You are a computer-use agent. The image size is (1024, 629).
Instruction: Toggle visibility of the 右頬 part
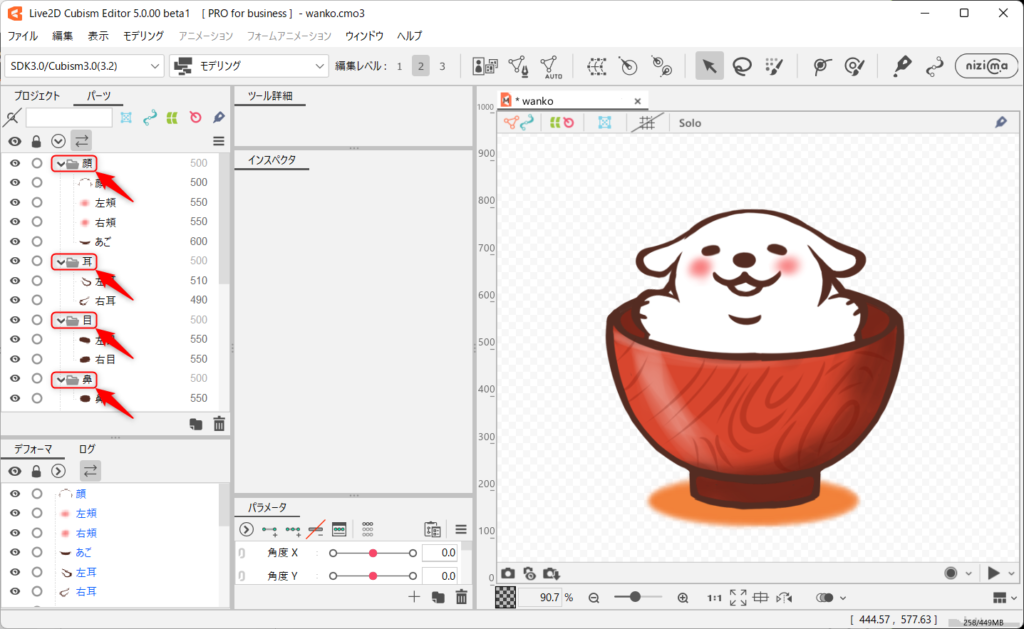tap(15, 222)
